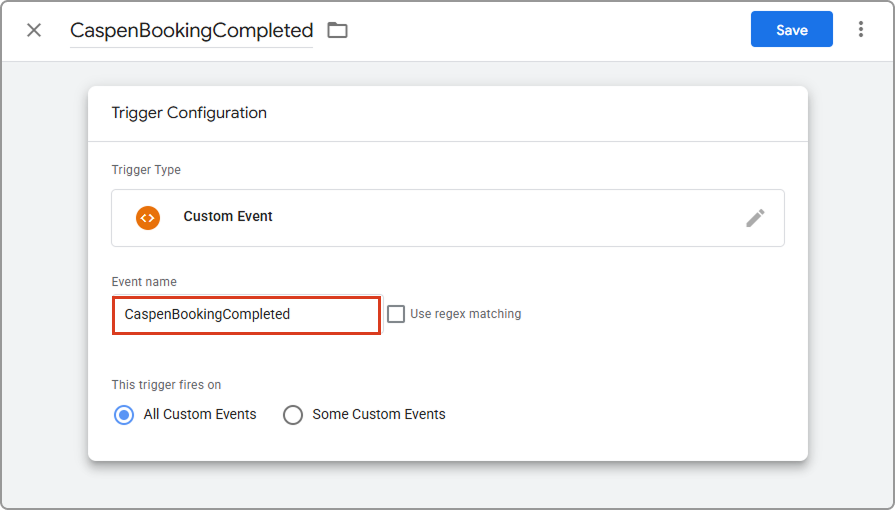Enable the Use regex matching checkbox
The height and width of the screenshot is (510, 895).
pos(396,314)
